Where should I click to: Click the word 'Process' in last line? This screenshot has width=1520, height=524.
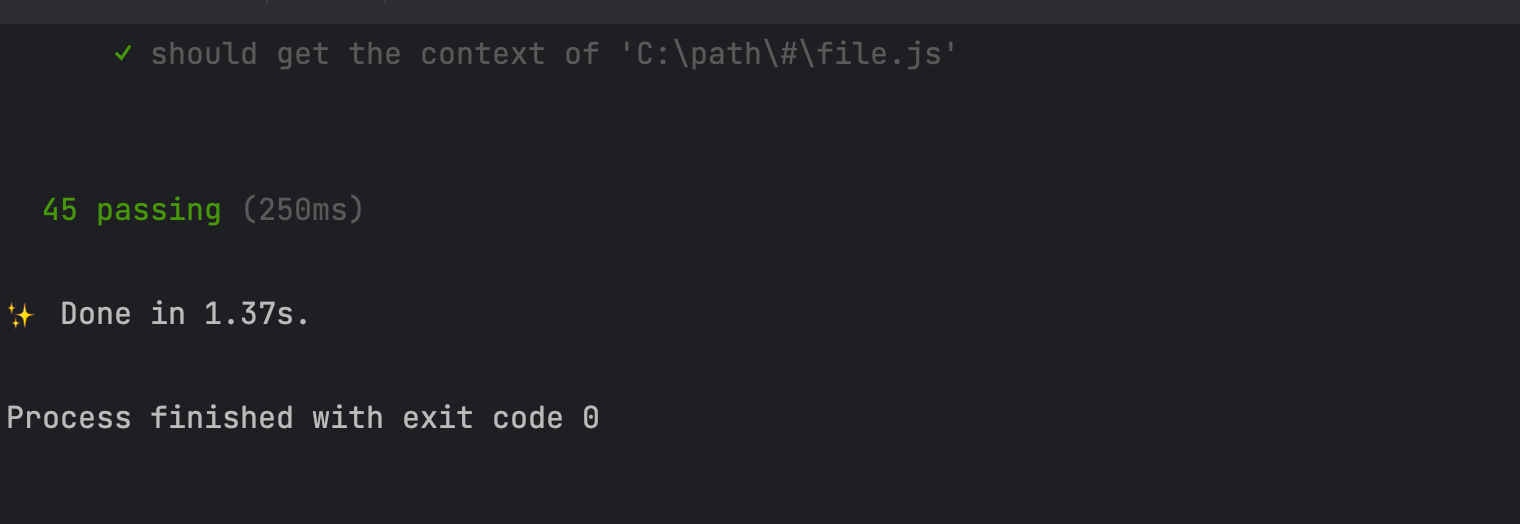click(x=69, y=418)
